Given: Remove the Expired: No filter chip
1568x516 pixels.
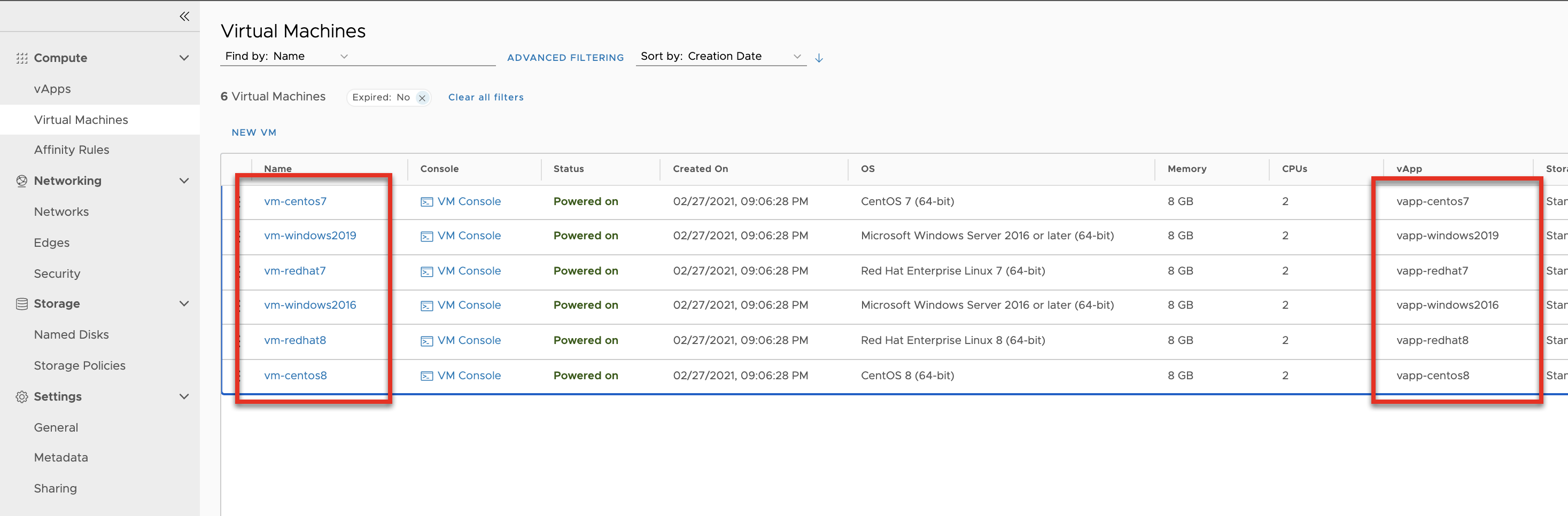Looking at the screenshot, I should pos(422,98).
